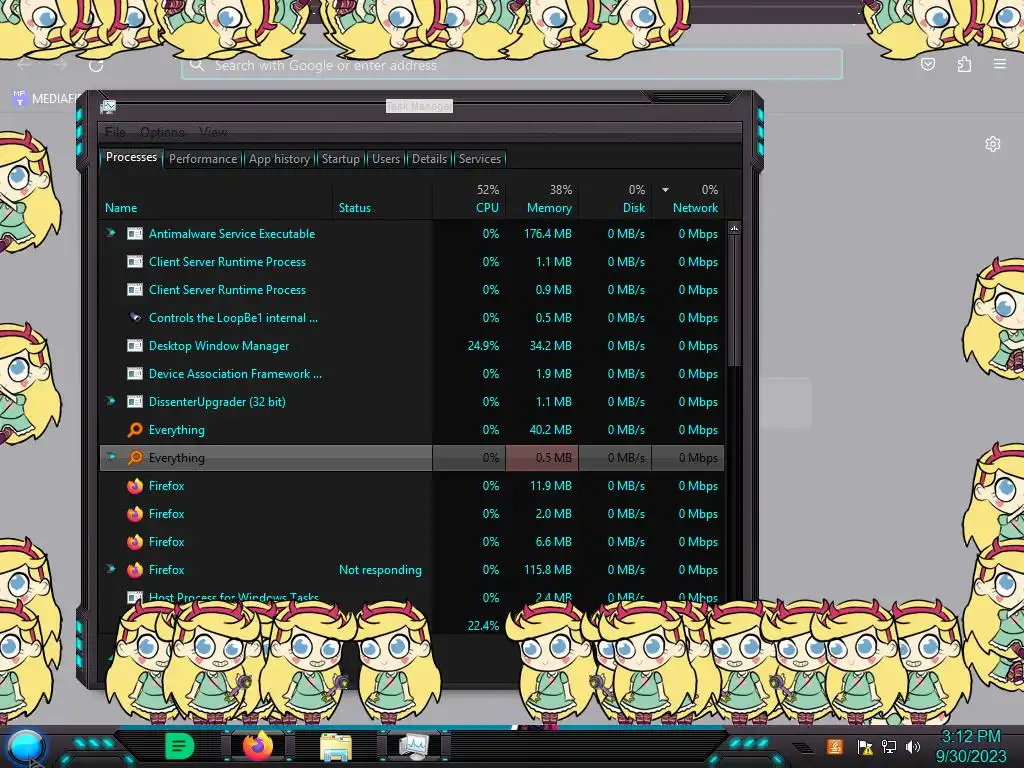Open the Startup tab
This screenshot has width=1024, height=768.
(x=340, y=159)
